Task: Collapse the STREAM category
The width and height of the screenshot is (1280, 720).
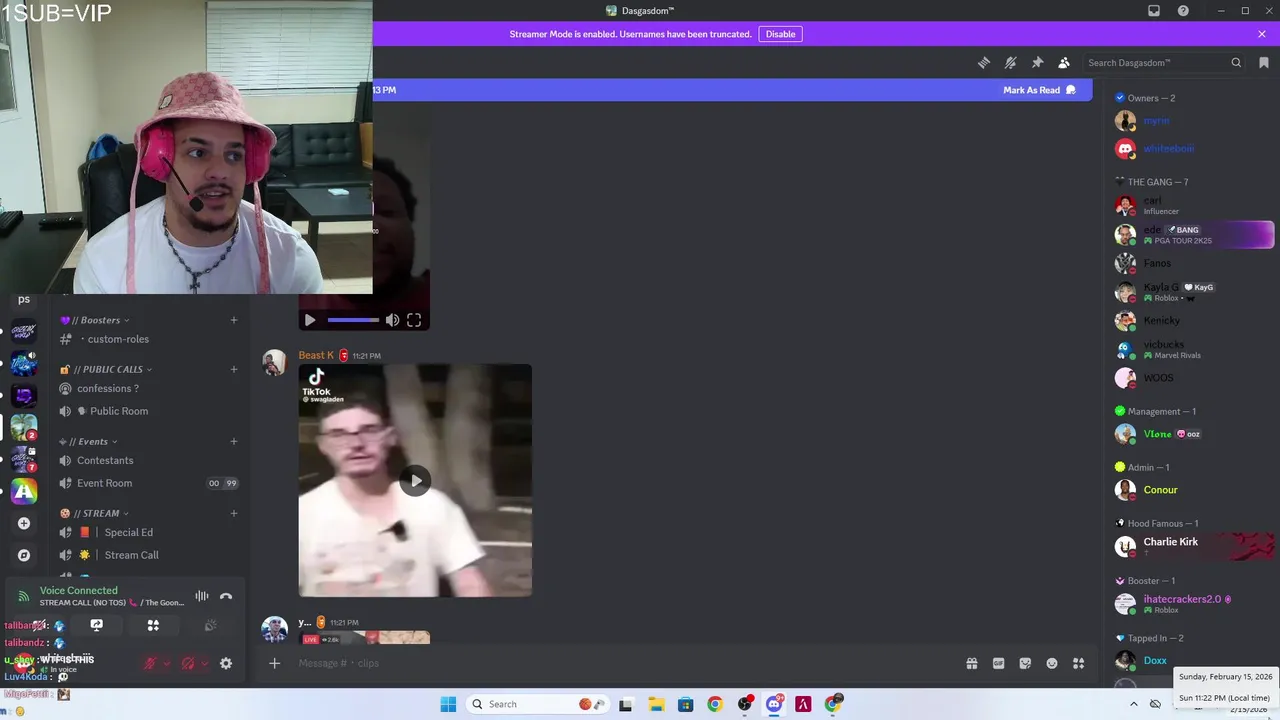Action: 95,513
